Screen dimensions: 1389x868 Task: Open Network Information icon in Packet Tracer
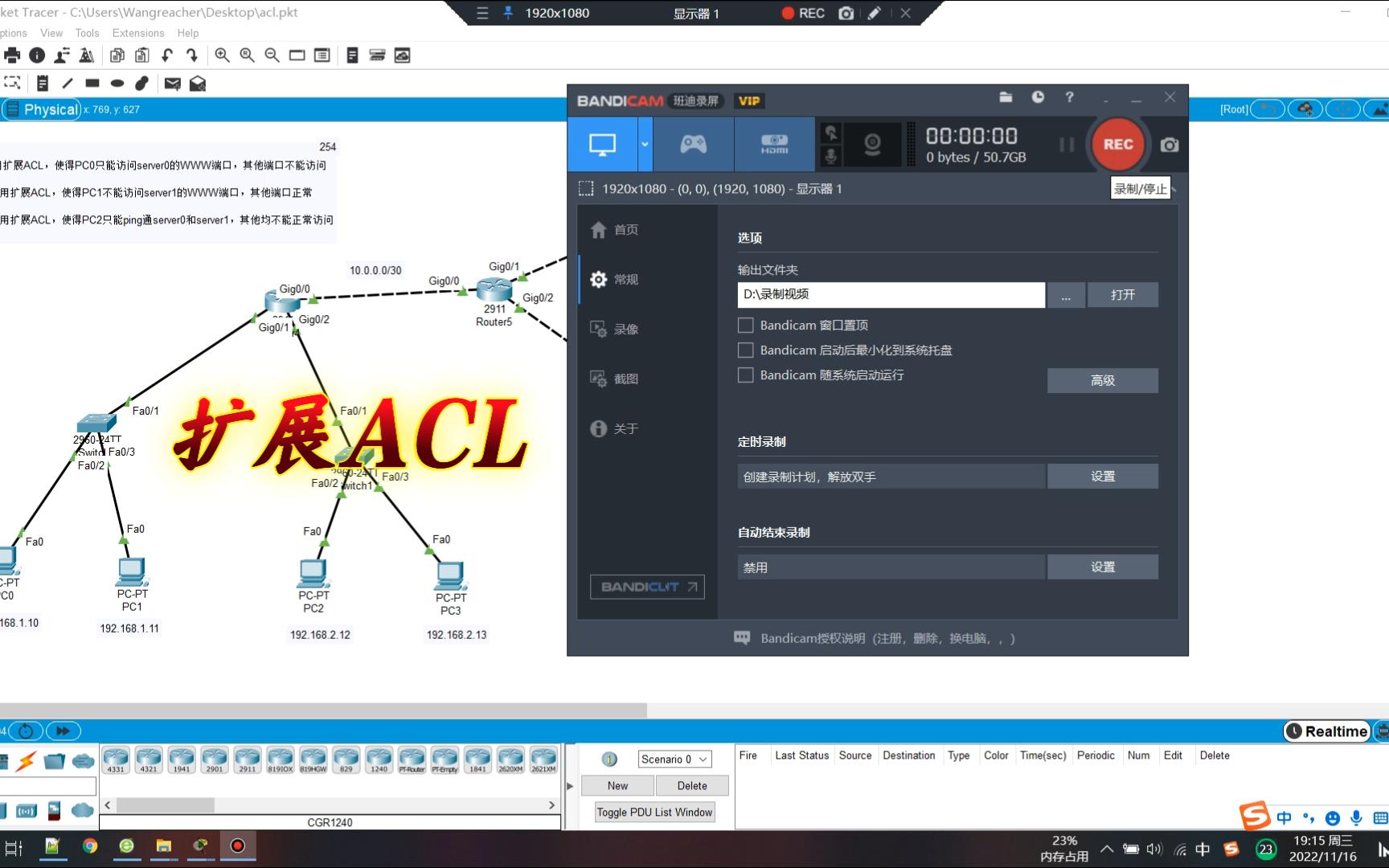37,55
